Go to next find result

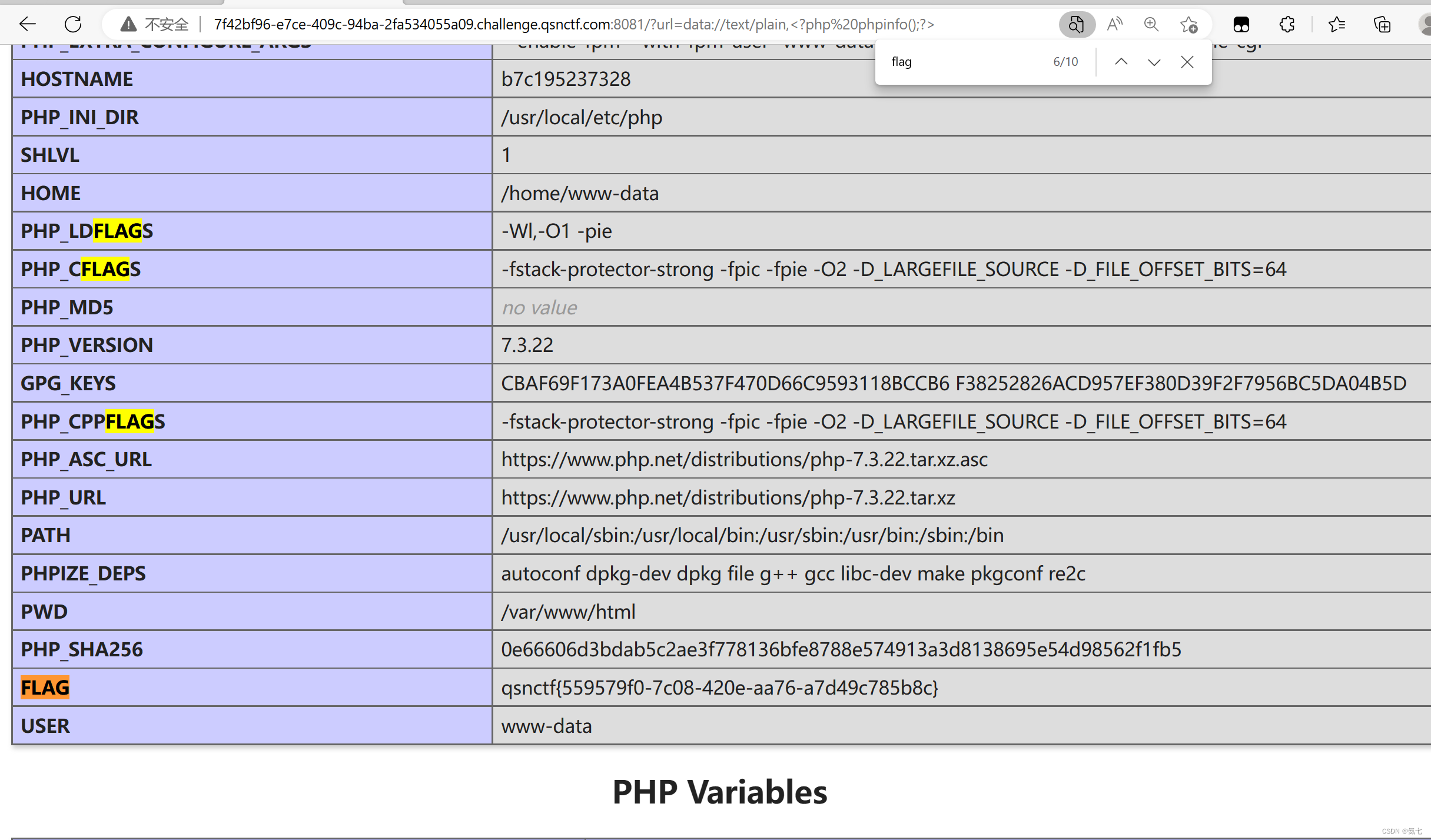coord(1154,62)
